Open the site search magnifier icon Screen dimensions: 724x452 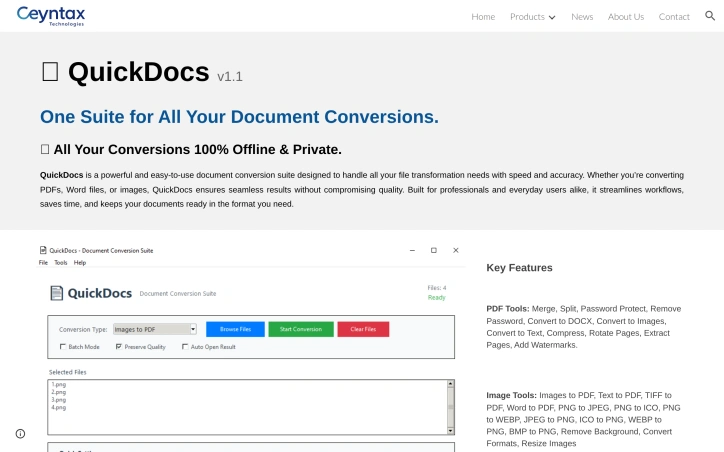pyautogui.click(x=710, y=16)
